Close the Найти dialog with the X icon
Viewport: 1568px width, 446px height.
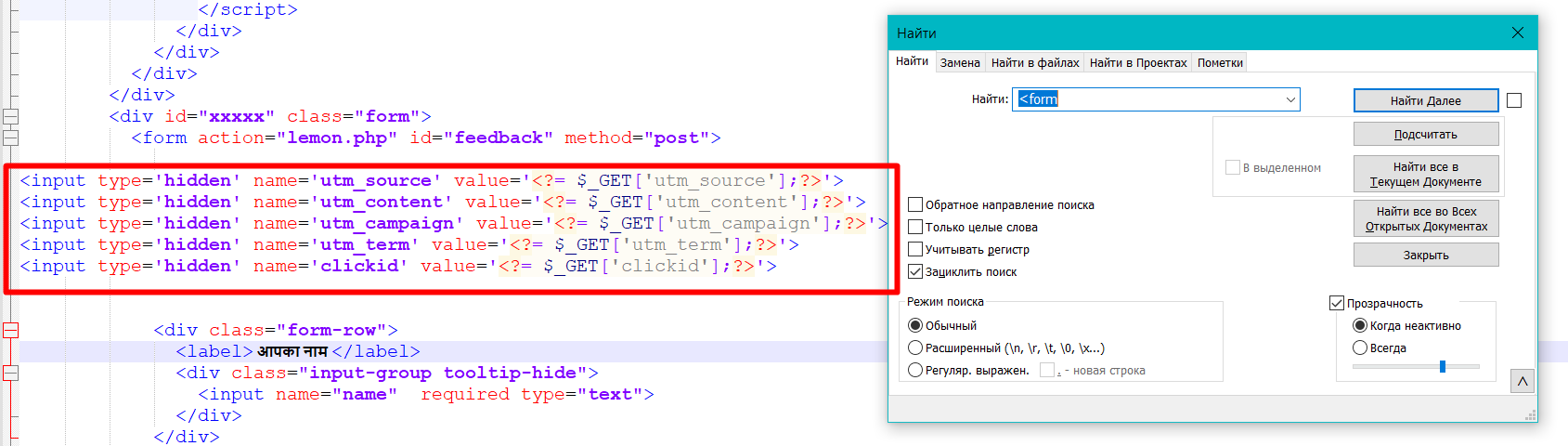click(1518, 33)
